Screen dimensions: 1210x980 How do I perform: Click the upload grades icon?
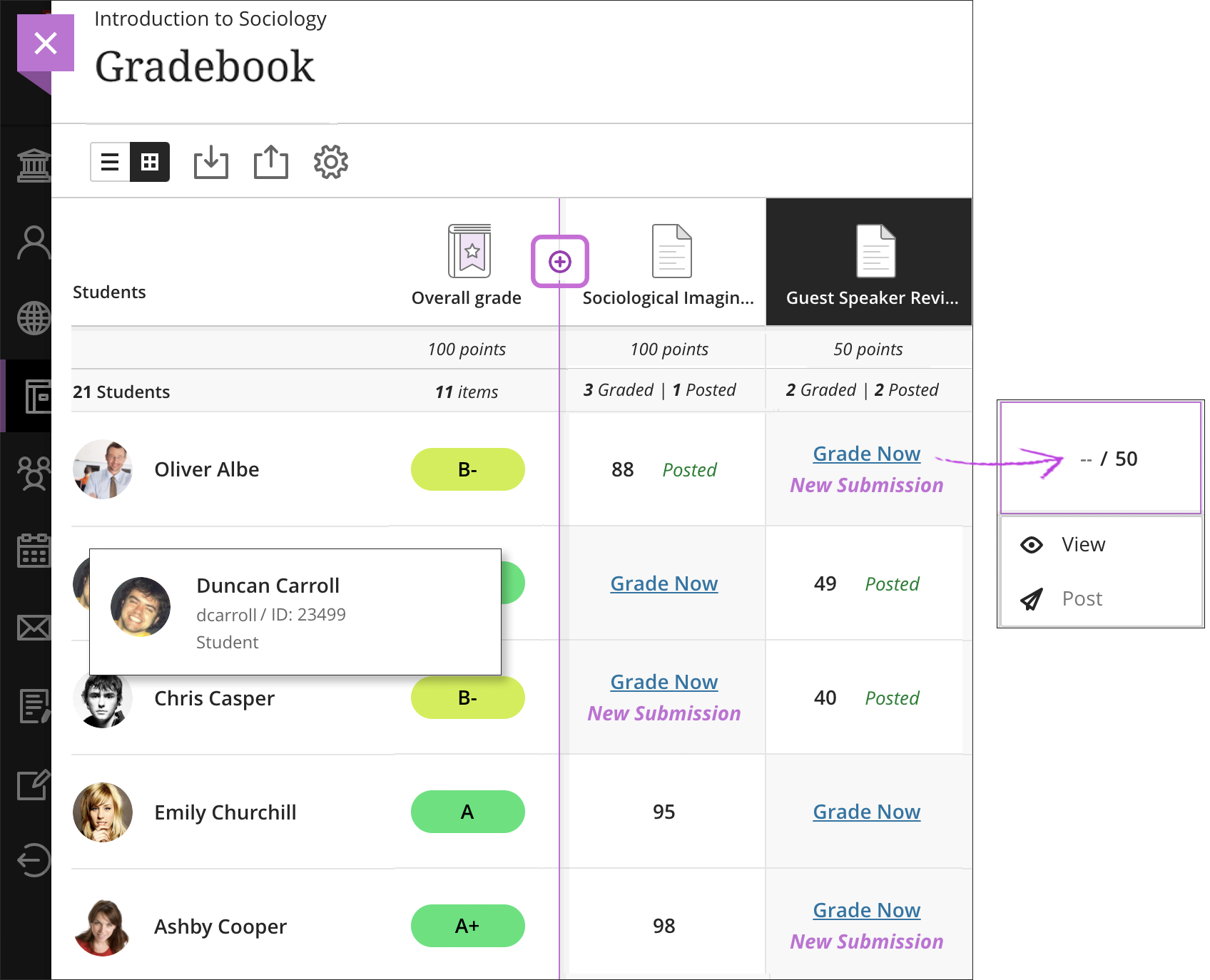(271, 162)
